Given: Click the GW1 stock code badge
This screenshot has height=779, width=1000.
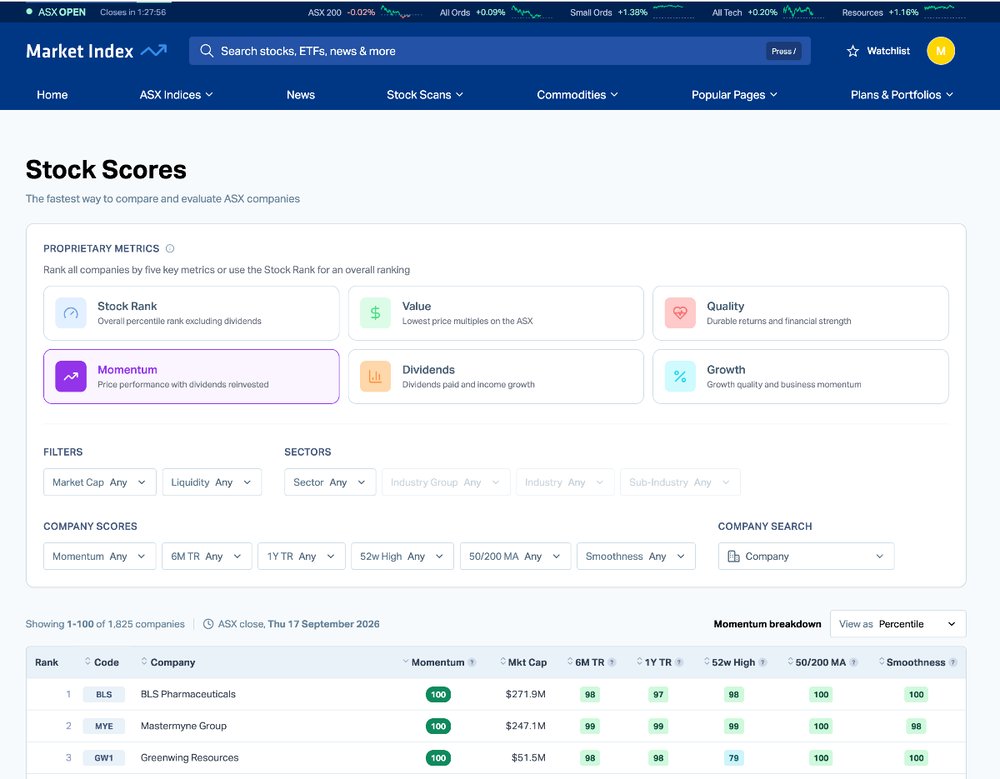Looking at the screenshot, I should coord(104,758).
